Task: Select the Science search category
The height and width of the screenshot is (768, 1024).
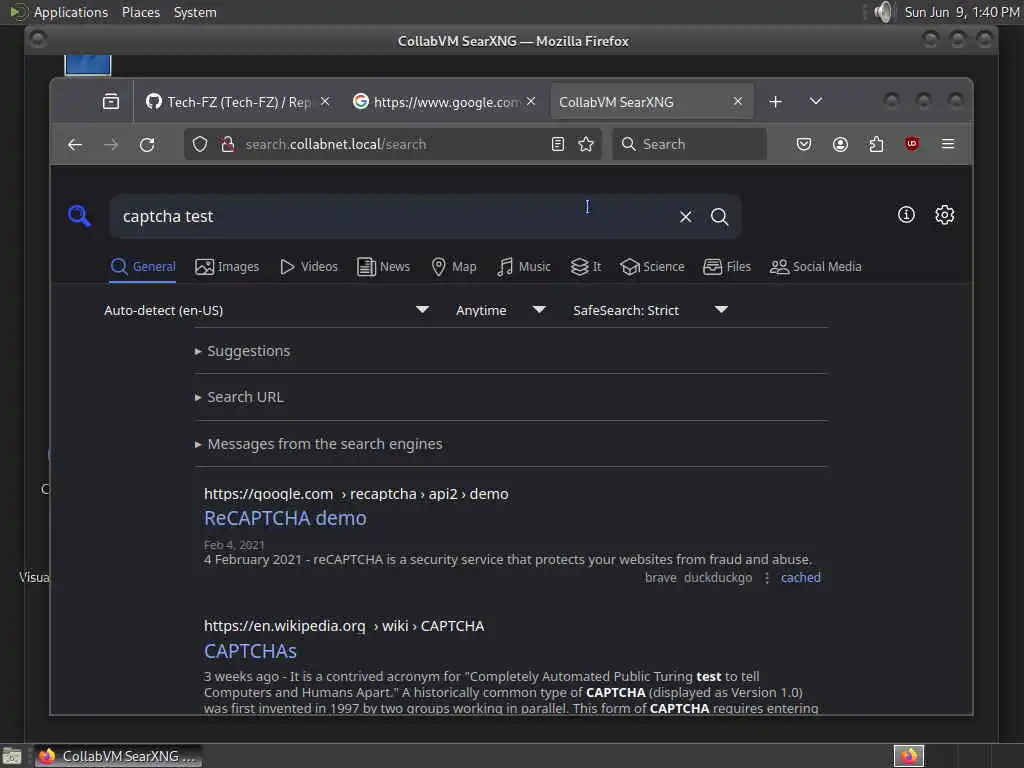Action: point(652,266)
